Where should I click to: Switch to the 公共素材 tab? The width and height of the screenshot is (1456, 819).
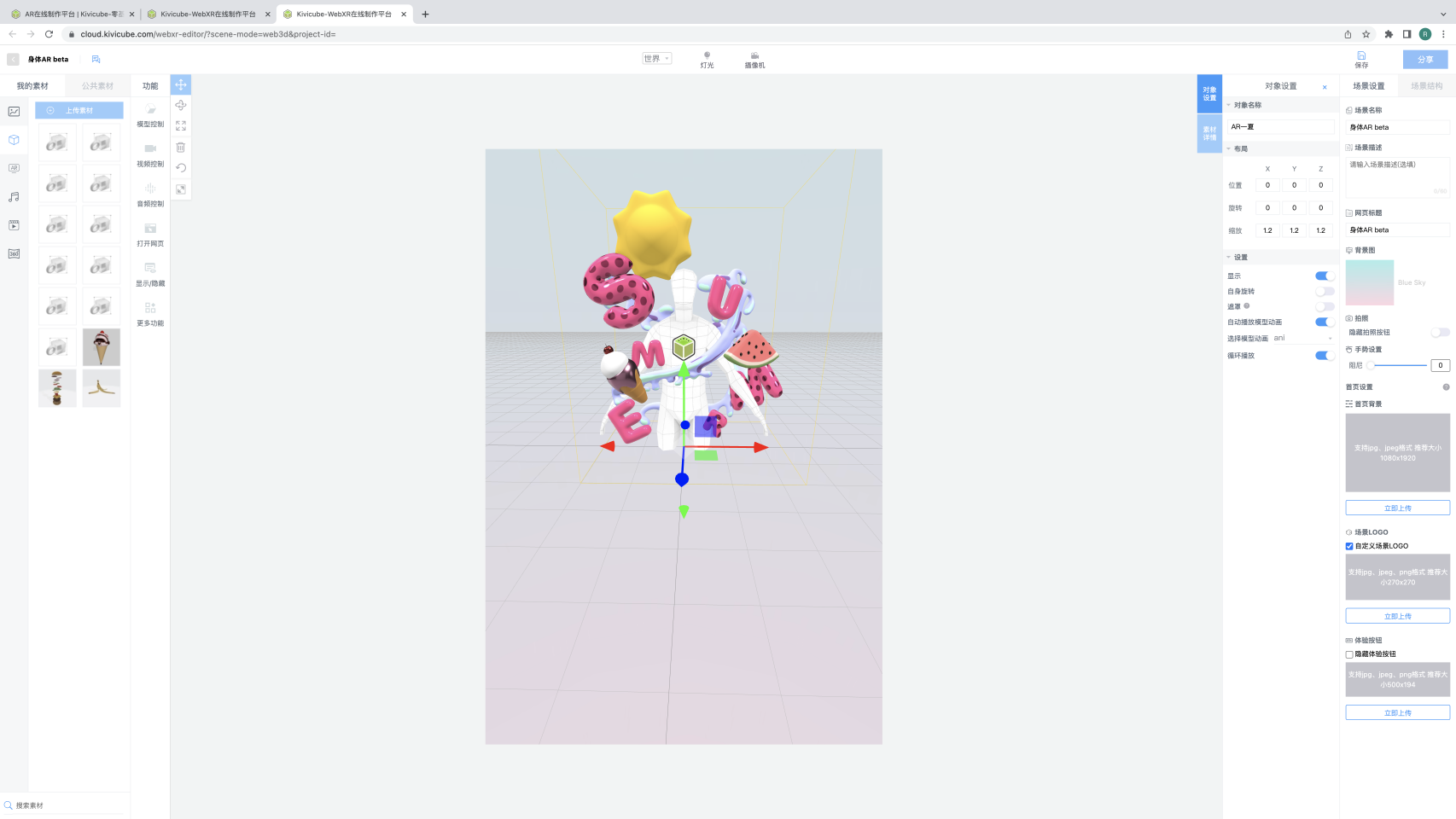tap(97, 86)
